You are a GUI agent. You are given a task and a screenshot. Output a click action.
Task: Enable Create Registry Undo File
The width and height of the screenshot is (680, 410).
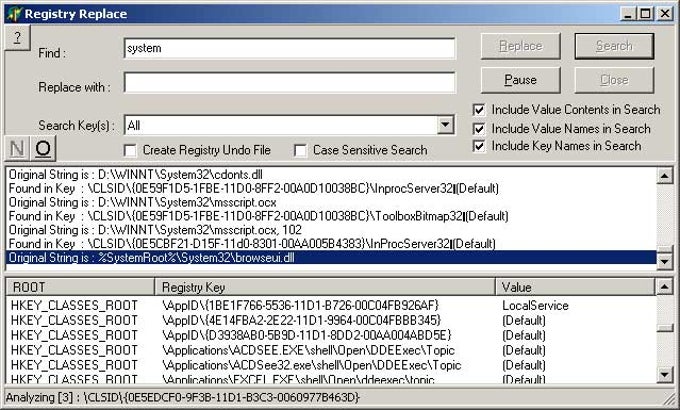(x=130, y=150)
